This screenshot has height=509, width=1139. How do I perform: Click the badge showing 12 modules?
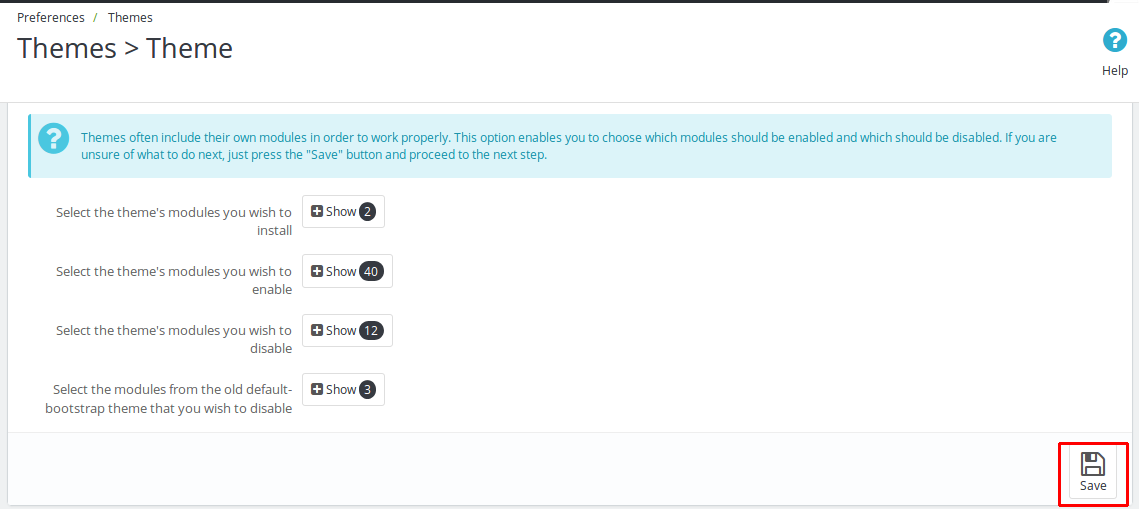pos(371,331)
